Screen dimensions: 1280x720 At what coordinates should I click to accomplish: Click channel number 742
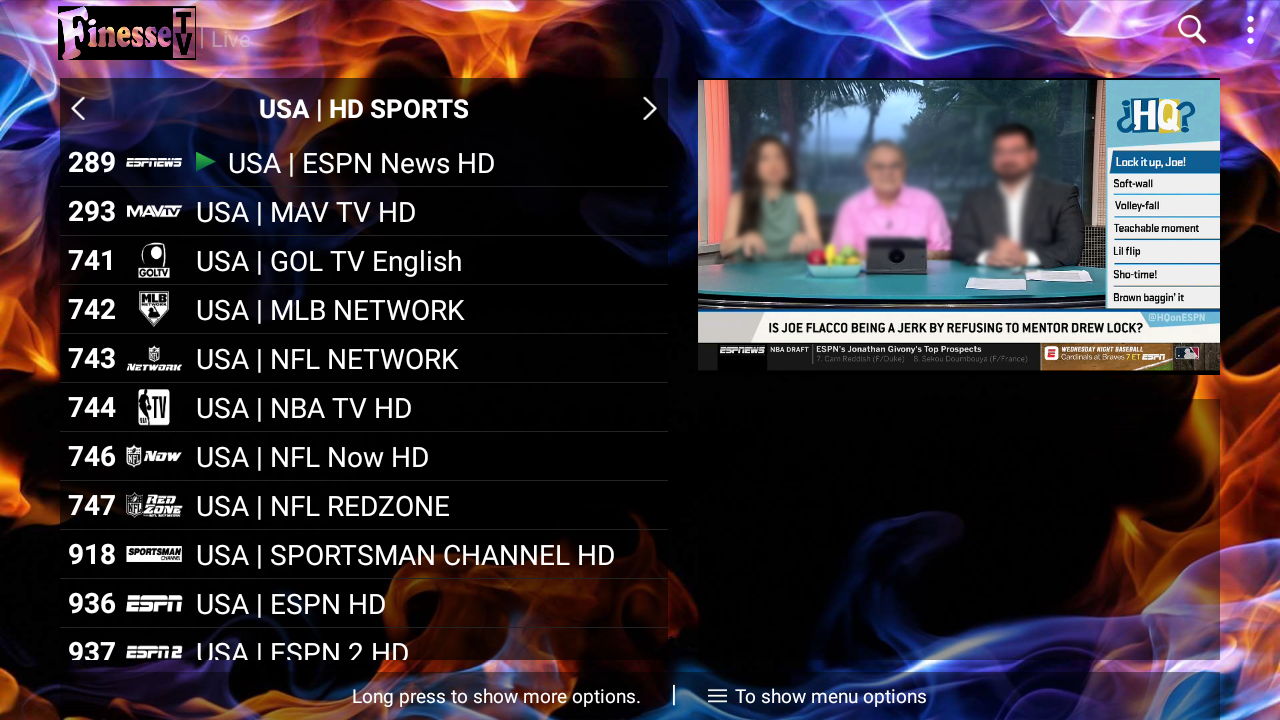click(x=92, y=309)
